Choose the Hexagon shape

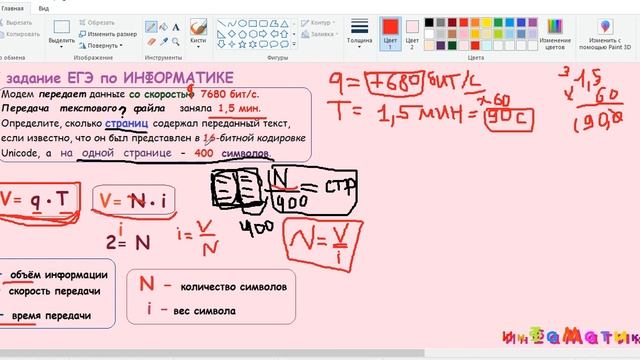(x=253, y=34)
